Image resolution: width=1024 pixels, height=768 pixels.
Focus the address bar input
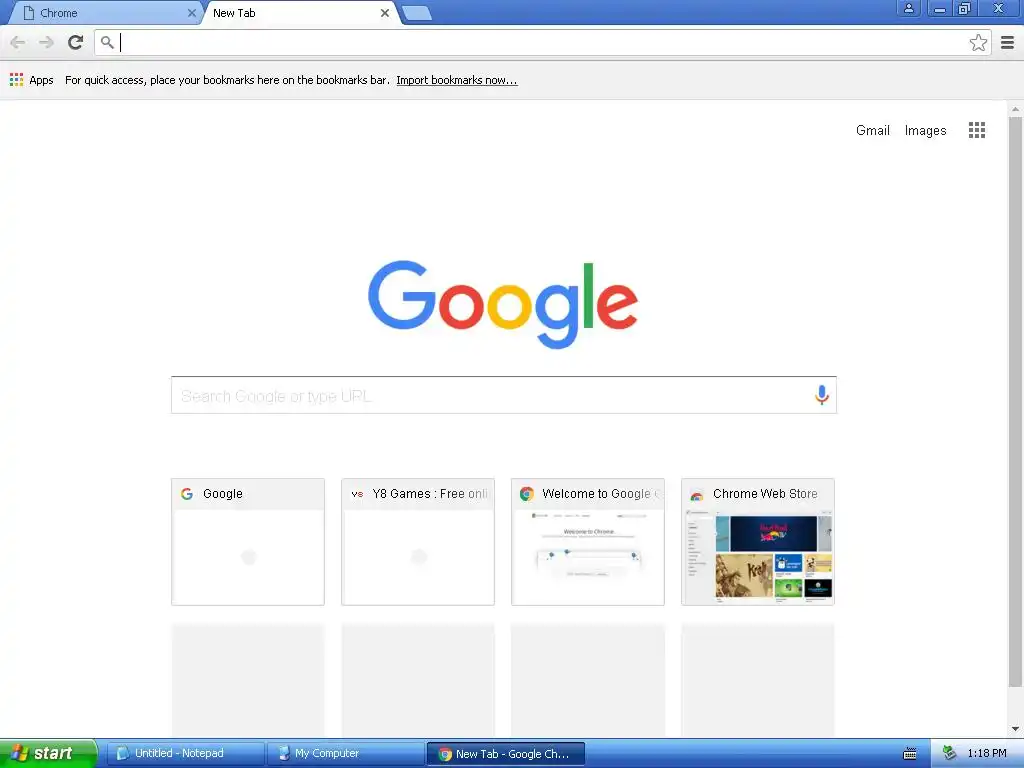click(x=542, y=42)
